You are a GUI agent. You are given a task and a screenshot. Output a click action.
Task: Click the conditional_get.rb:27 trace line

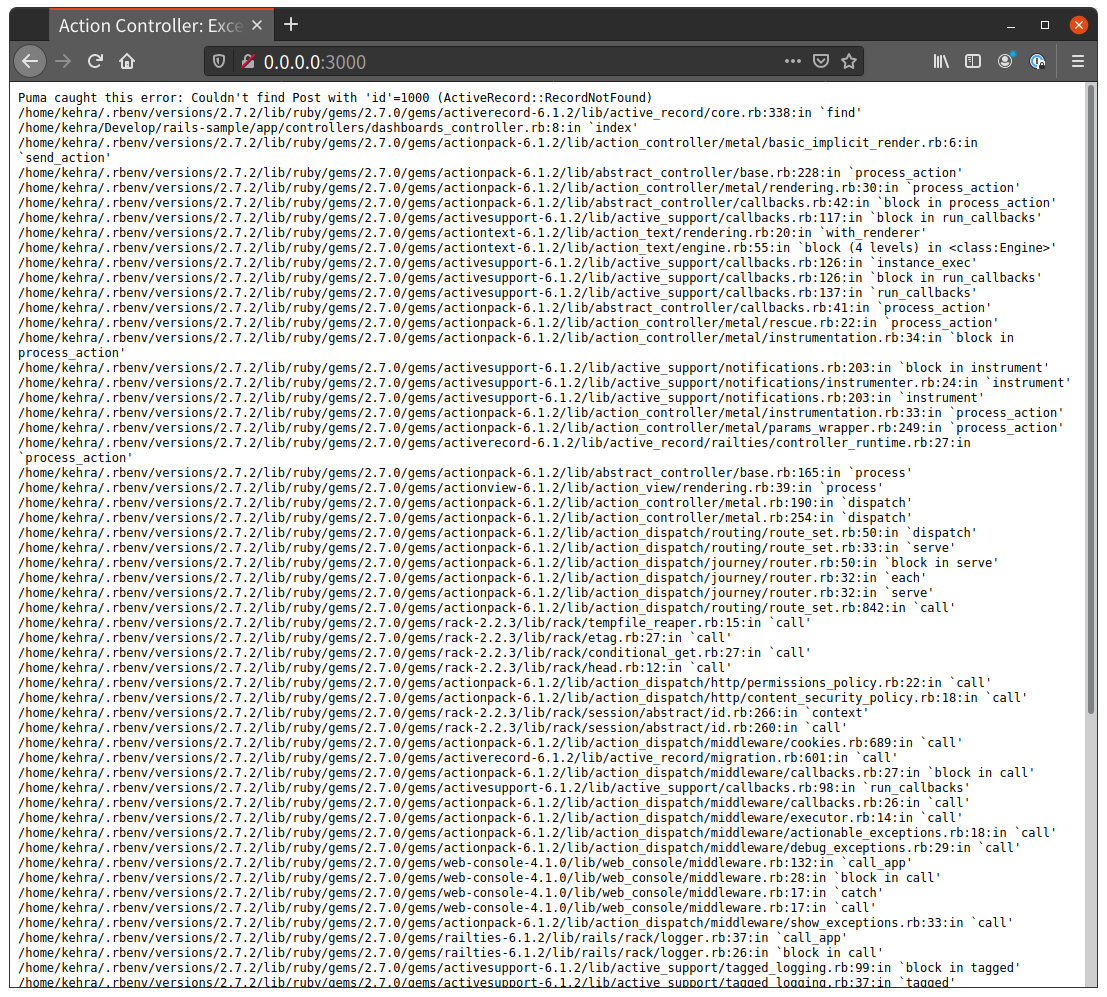pyautogui.click(x=415, y=653)
